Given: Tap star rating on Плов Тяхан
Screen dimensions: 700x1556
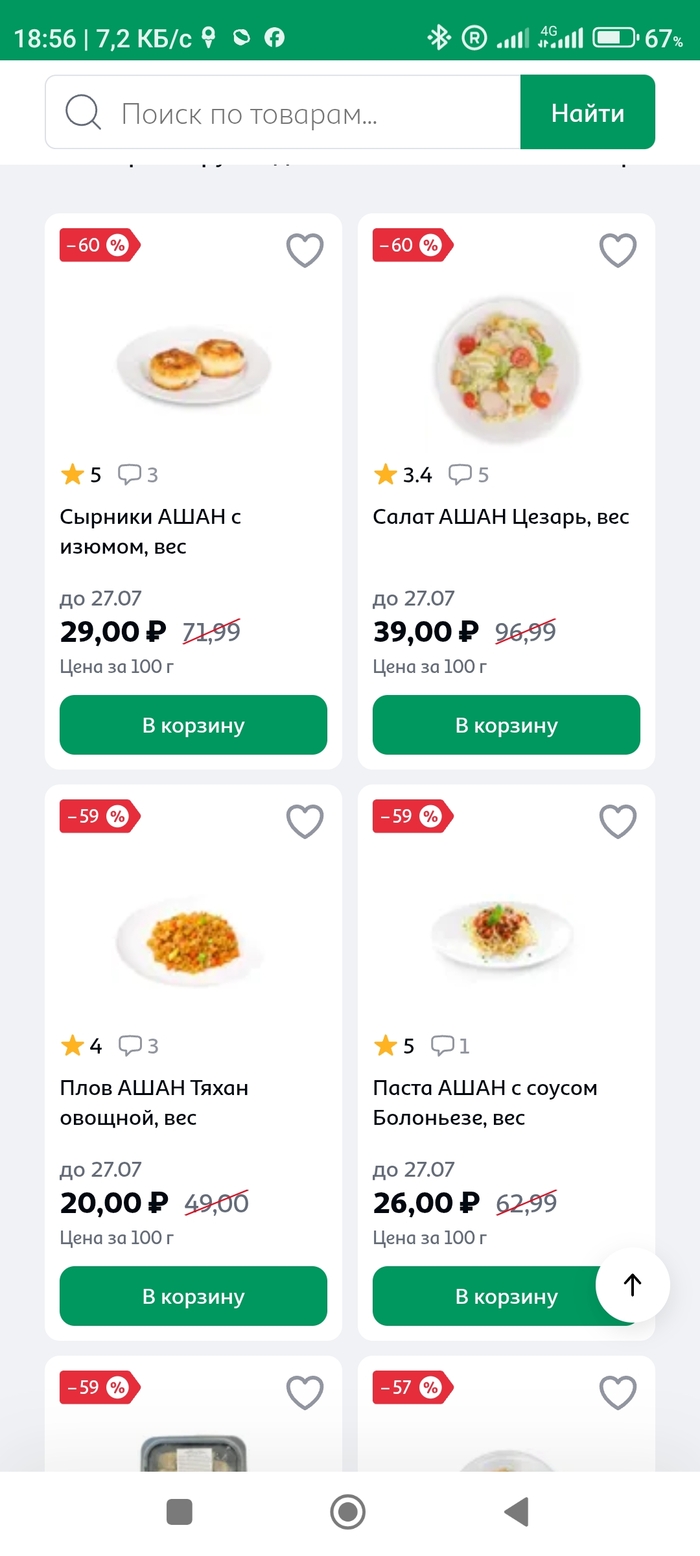Looking at the screenshot, I should click(73, 1046).
